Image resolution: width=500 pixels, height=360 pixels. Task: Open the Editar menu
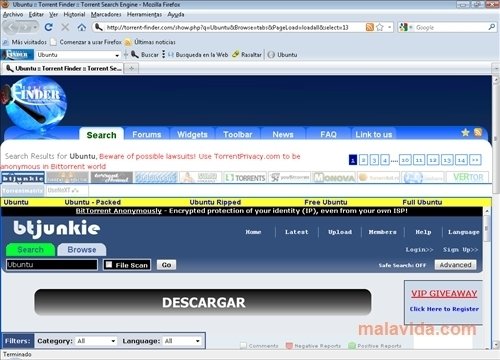tap(36, 14)
